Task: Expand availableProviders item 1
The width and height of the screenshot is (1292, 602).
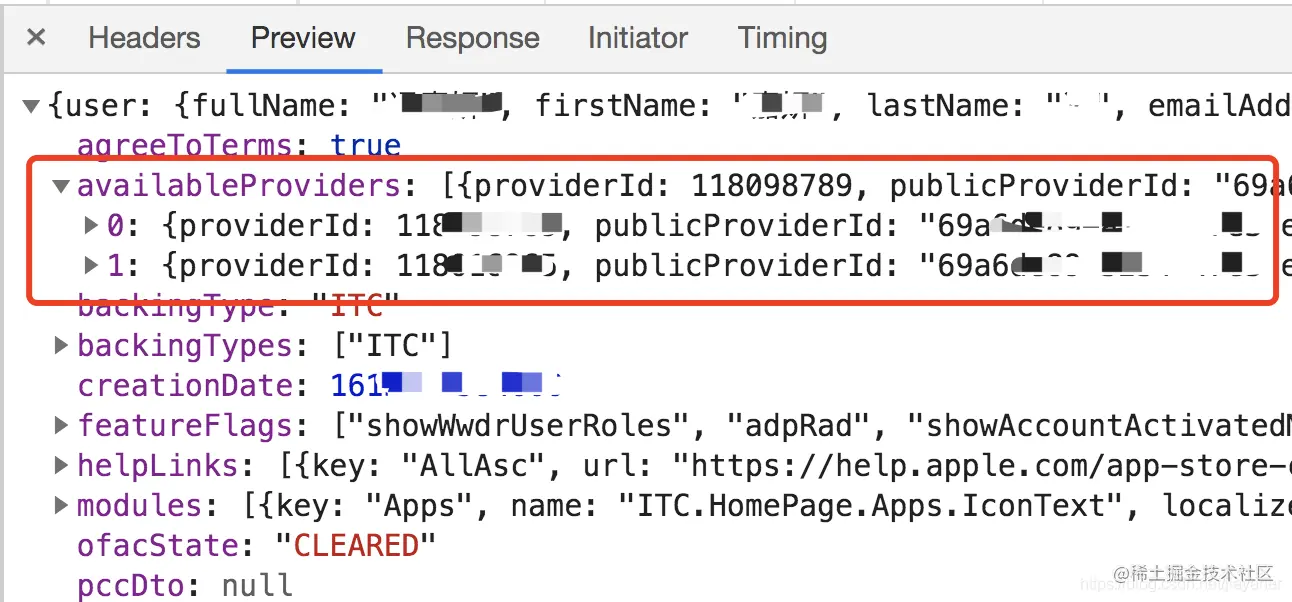Action: (91, 265)
